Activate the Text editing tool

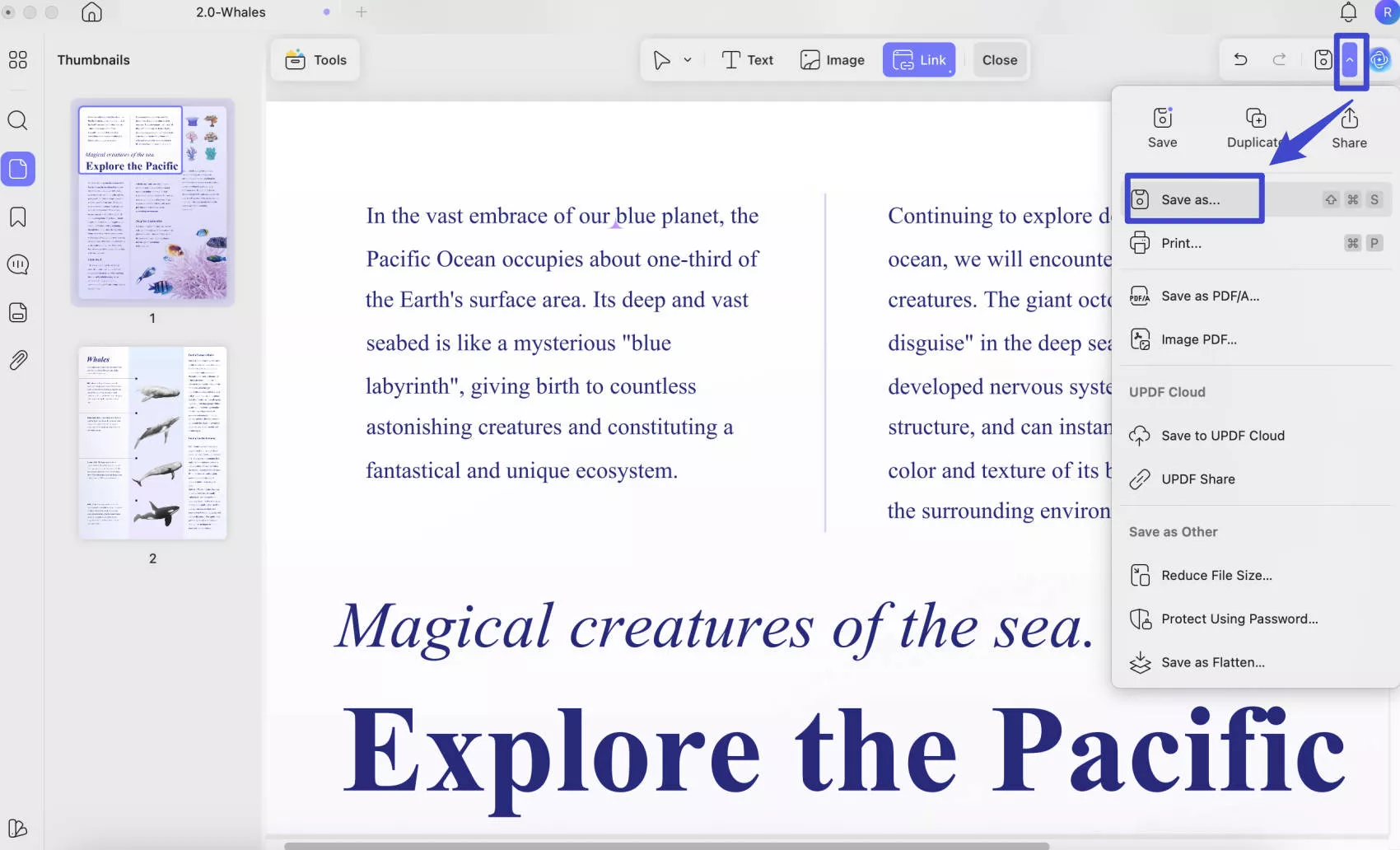pyautogui.click(x=746, y=59)
